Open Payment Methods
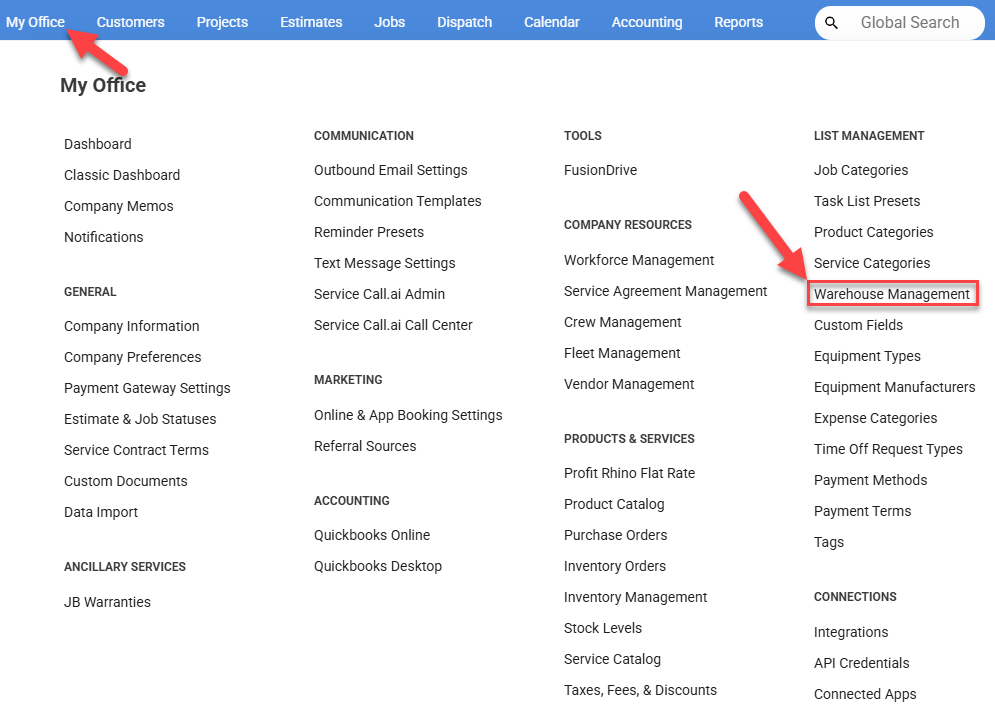The image size is (995, 710). pyautogui.click(x=871, y=481)
